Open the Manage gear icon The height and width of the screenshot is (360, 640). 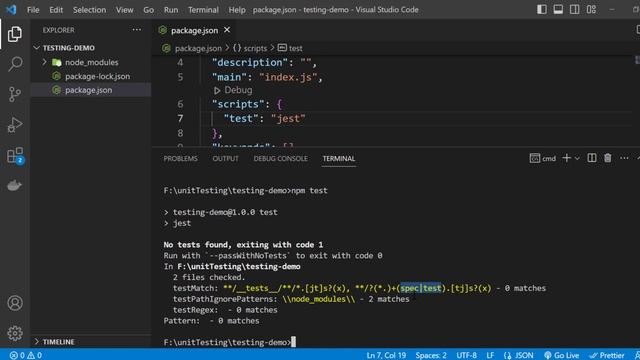tap(15, 333)
